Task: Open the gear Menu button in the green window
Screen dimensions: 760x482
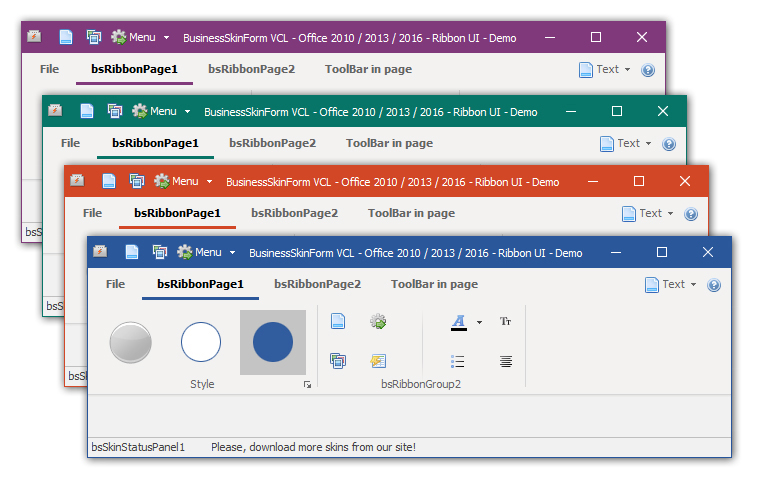Action: pos(155,111)
